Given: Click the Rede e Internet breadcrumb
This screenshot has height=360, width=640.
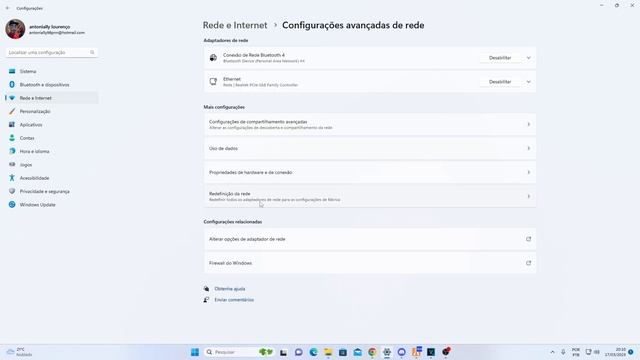Looking at the screenshot, I should (235, 25).
